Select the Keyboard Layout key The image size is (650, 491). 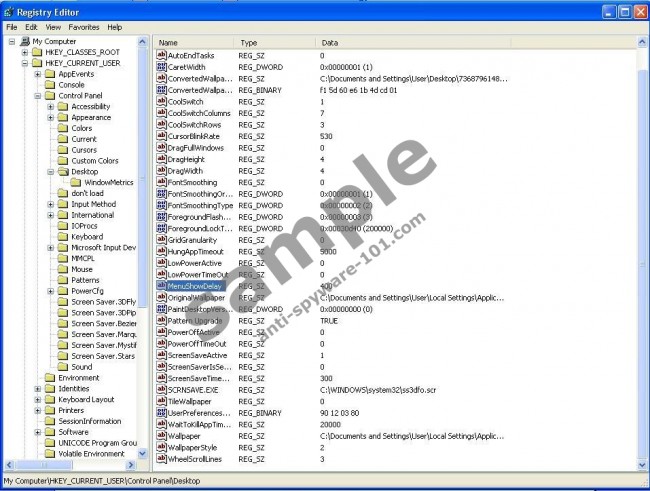(86, 399)
